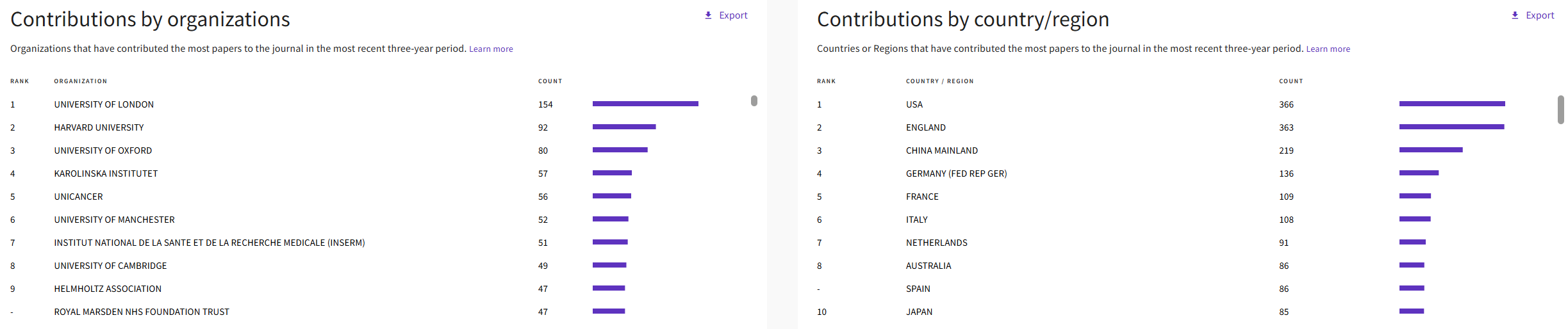Click the ORGANIZATION column header
1568x329 pixels.
81,81
